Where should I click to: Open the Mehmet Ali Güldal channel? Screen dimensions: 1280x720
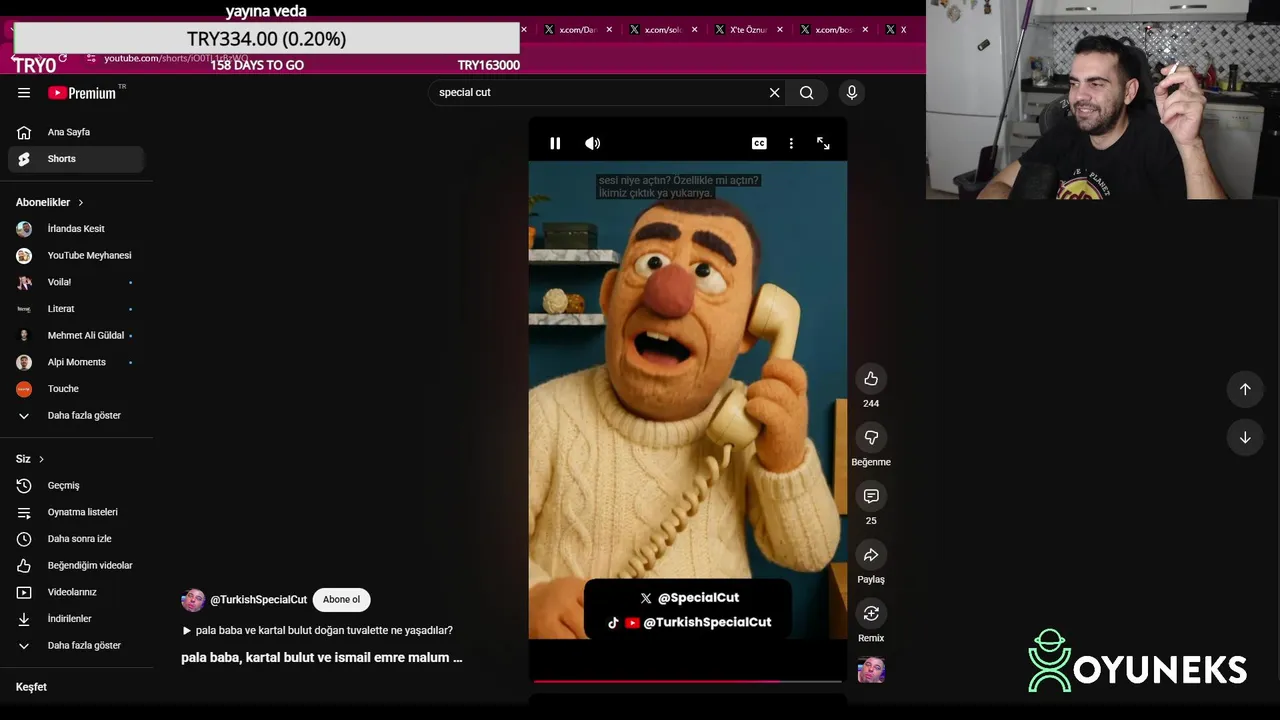pos(76,335)
